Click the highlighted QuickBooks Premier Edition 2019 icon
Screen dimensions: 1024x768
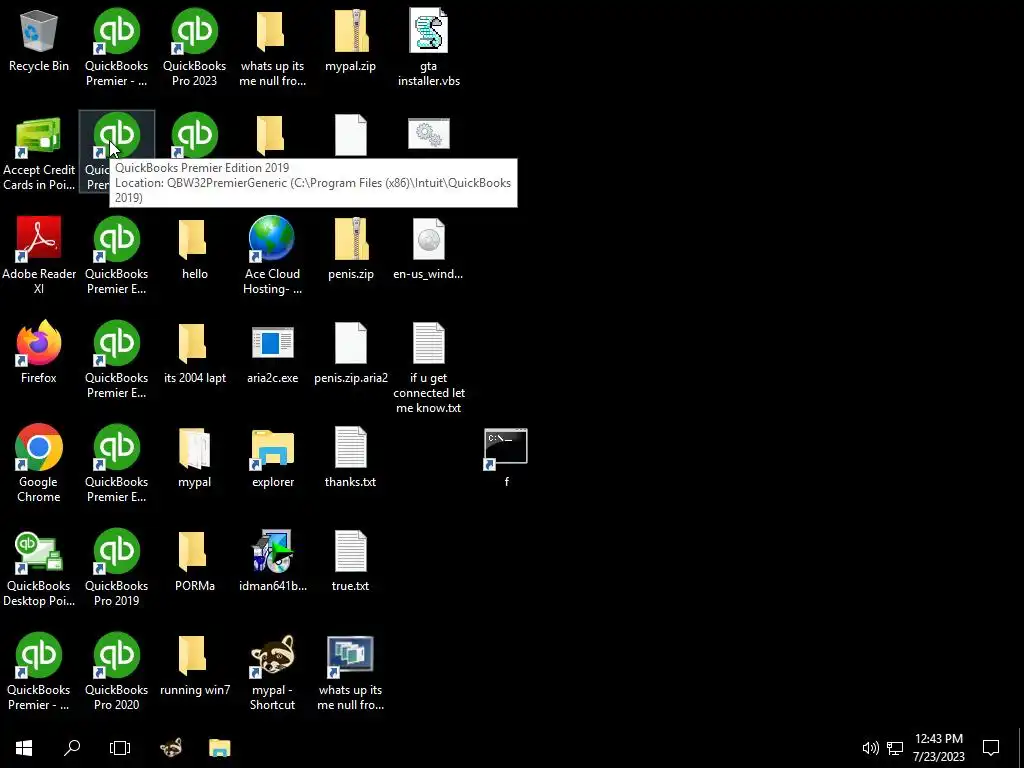[117, 135]
